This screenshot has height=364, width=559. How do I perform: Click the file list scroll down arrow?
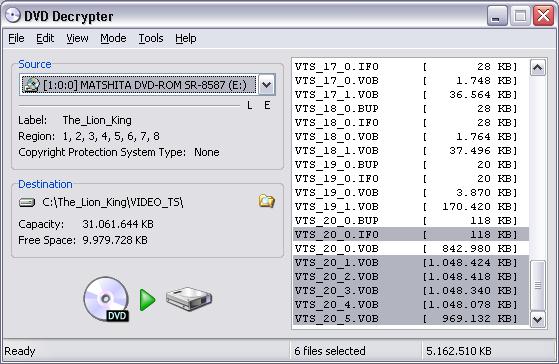point(538,319)
